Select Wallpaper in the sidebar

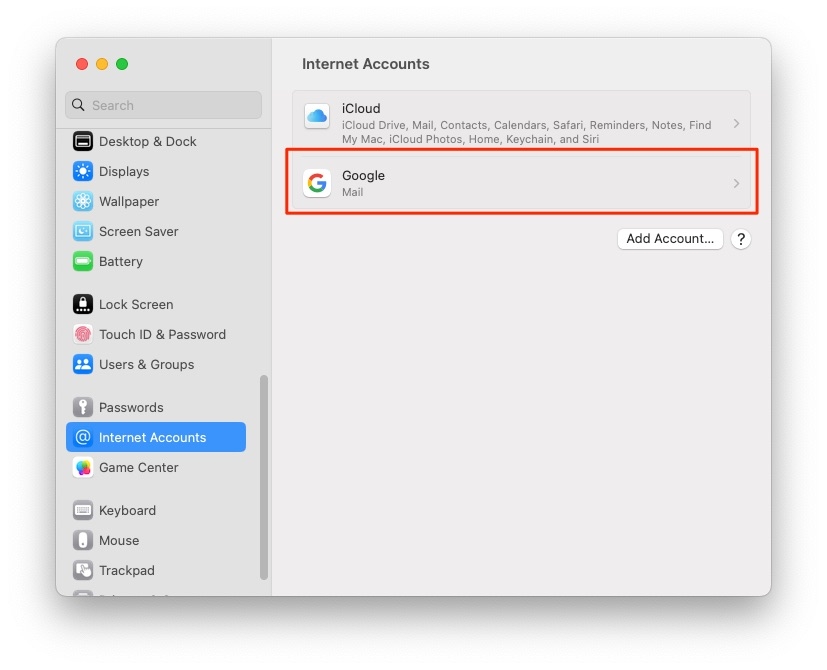pos(129,202)
